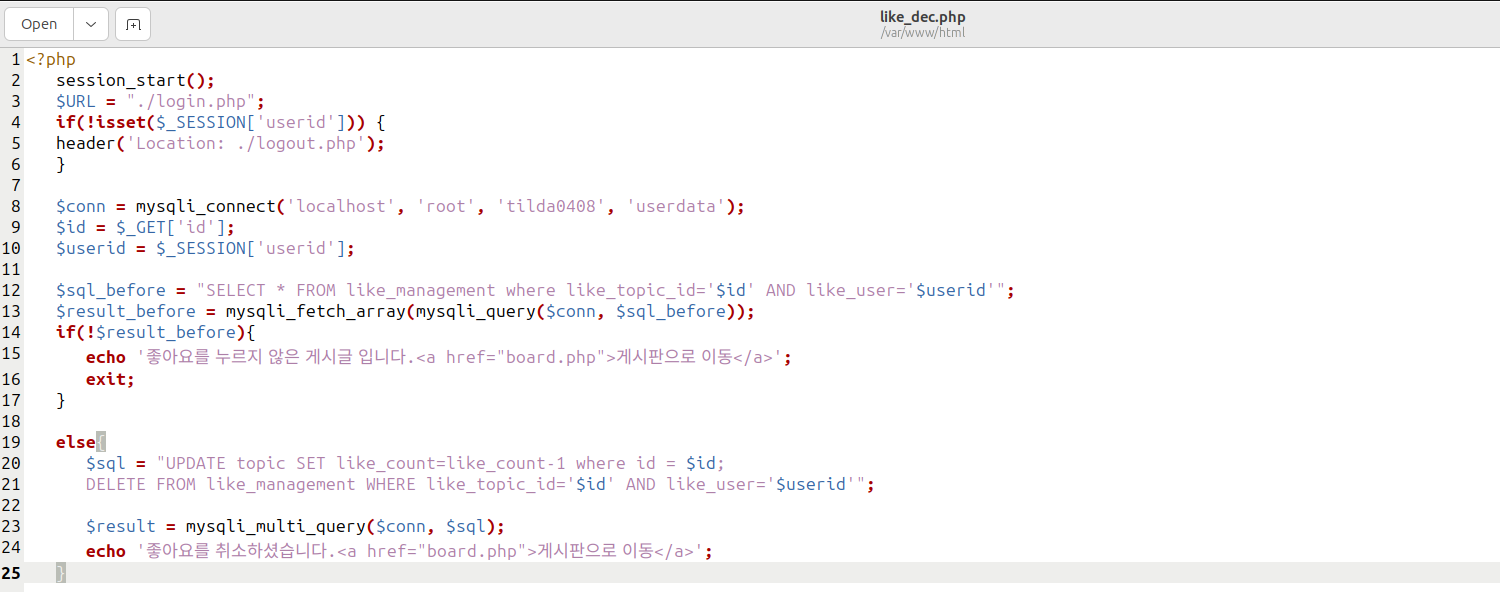Click the "./login.php" string on line 3
The width and height of the screenshot is (1500, 592).
(195, 101)
